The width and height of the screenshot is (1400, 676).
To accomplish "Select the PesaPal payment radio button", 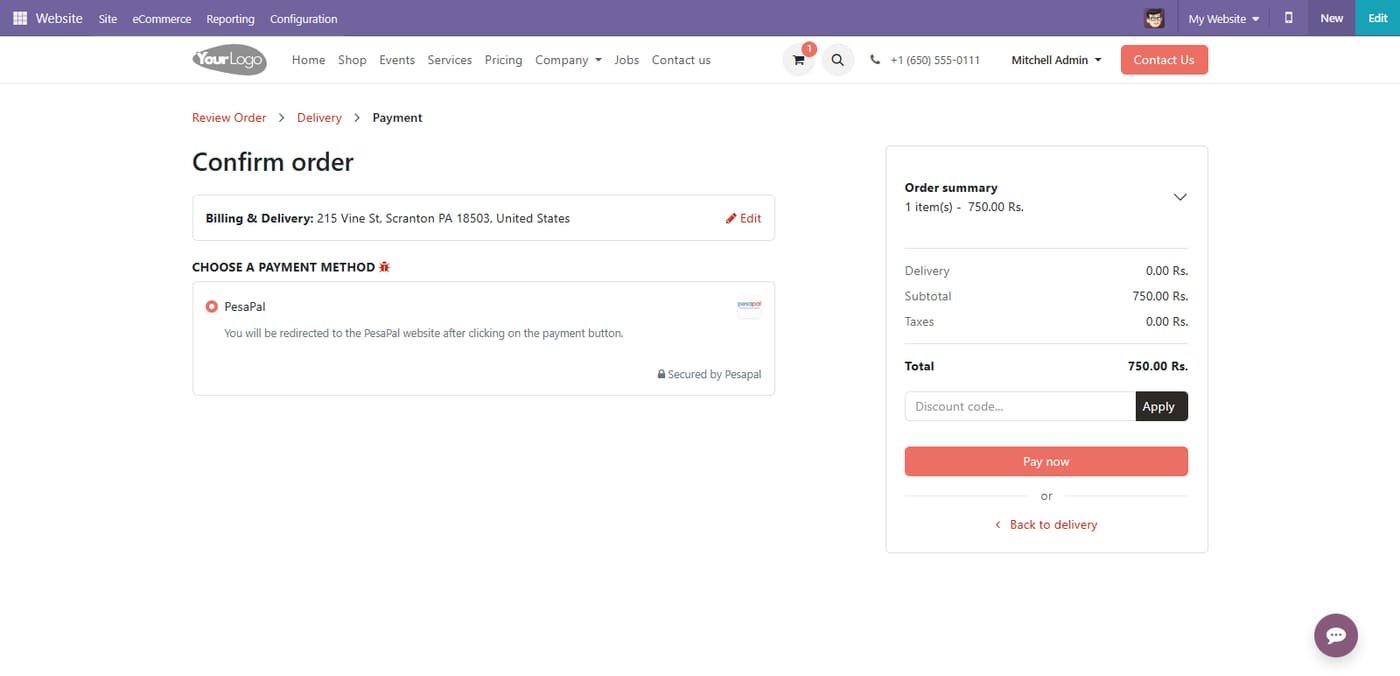I will tap(211, 307).
